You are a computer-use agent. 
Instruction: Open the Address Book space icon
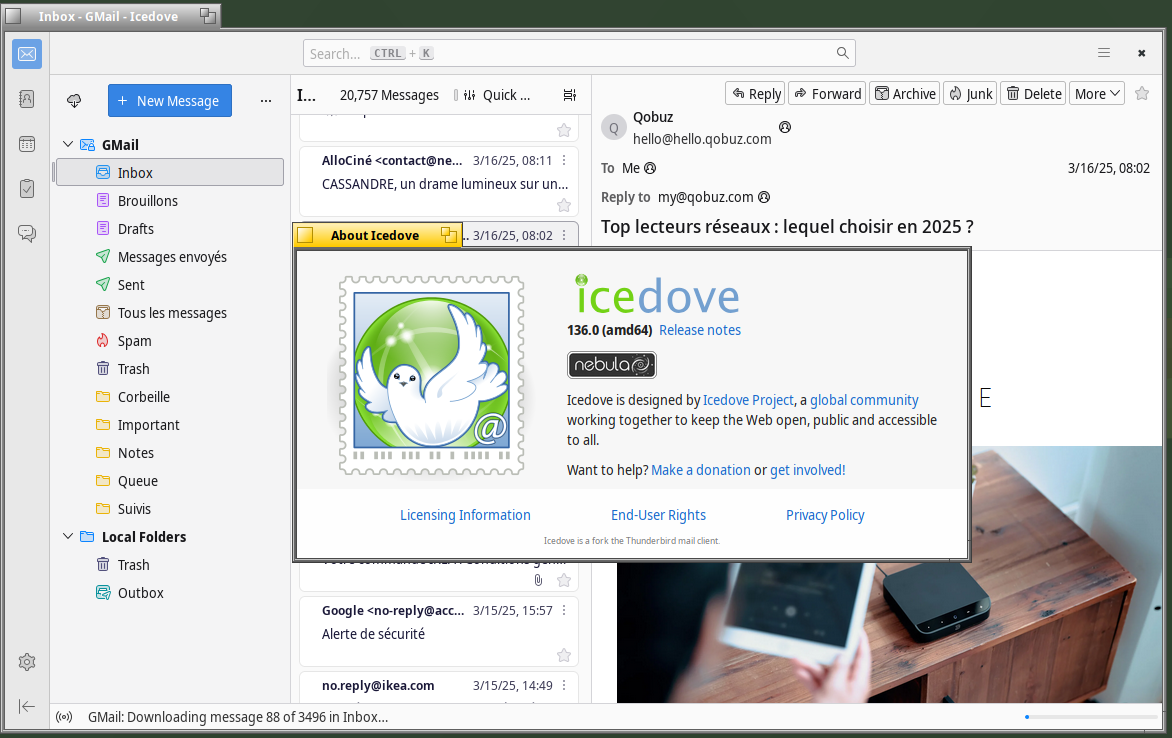[x=27, y=99]
